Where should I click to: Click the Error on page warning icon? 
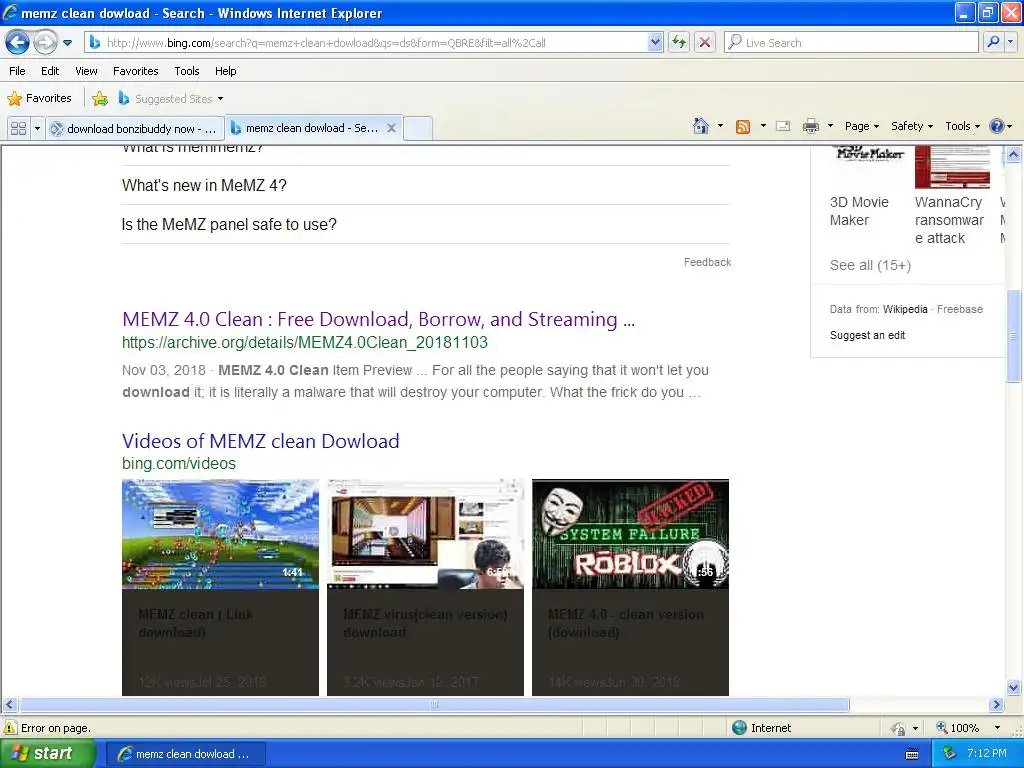click(10, 728)
